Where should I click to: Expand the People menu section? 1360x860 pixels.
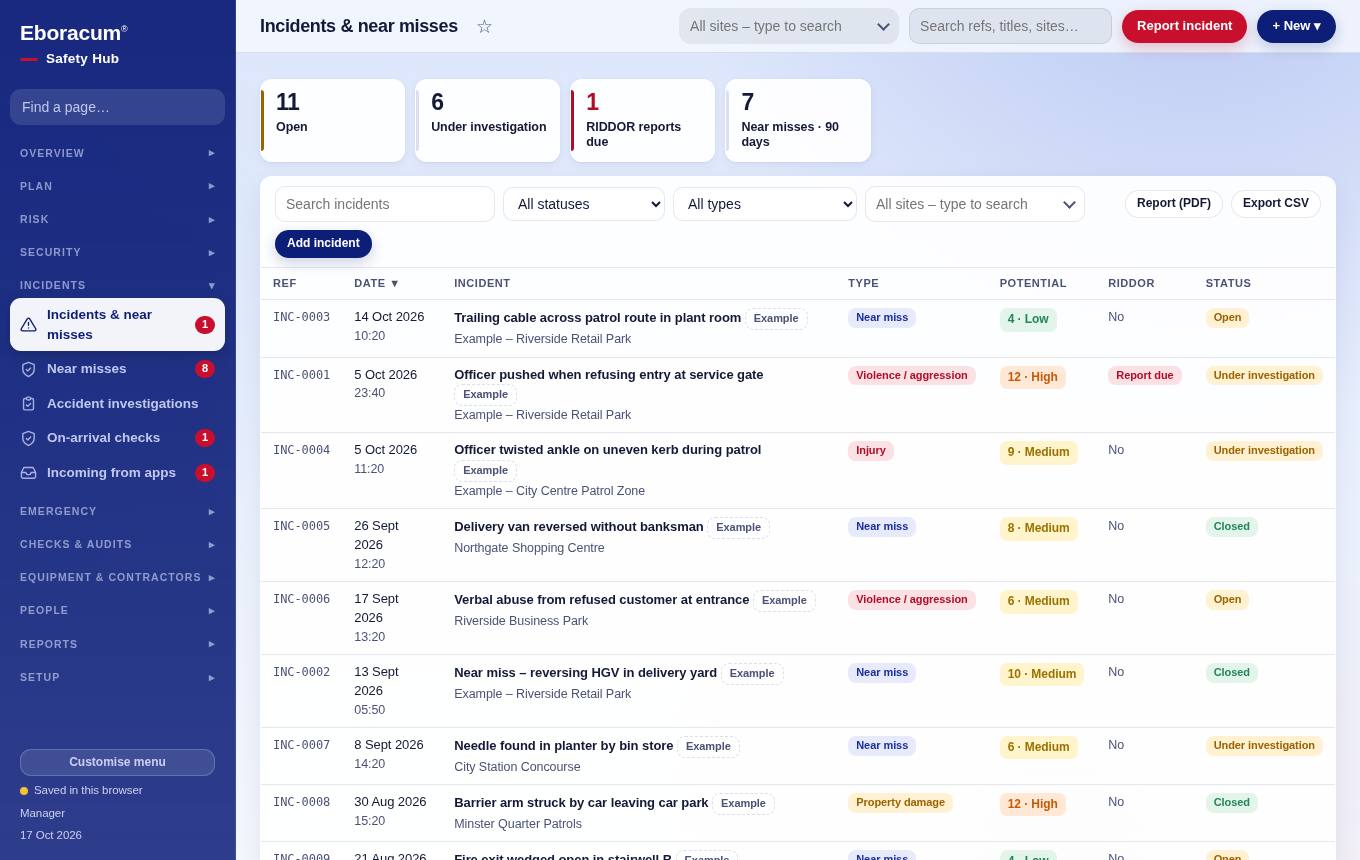[x=117, y=610]
